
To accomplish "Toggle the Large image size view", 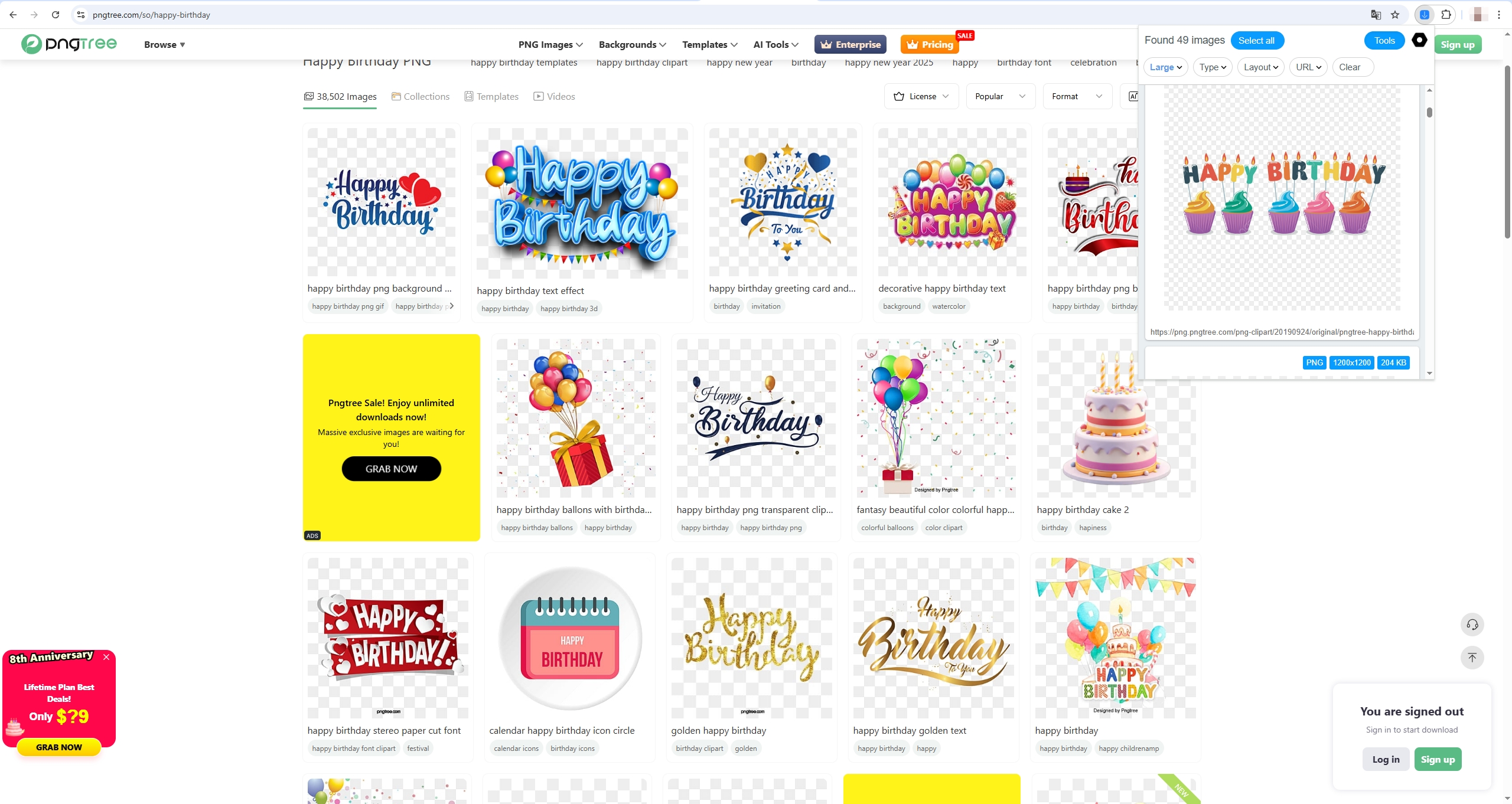I will pyautogui.click(x=1164, y=67).
